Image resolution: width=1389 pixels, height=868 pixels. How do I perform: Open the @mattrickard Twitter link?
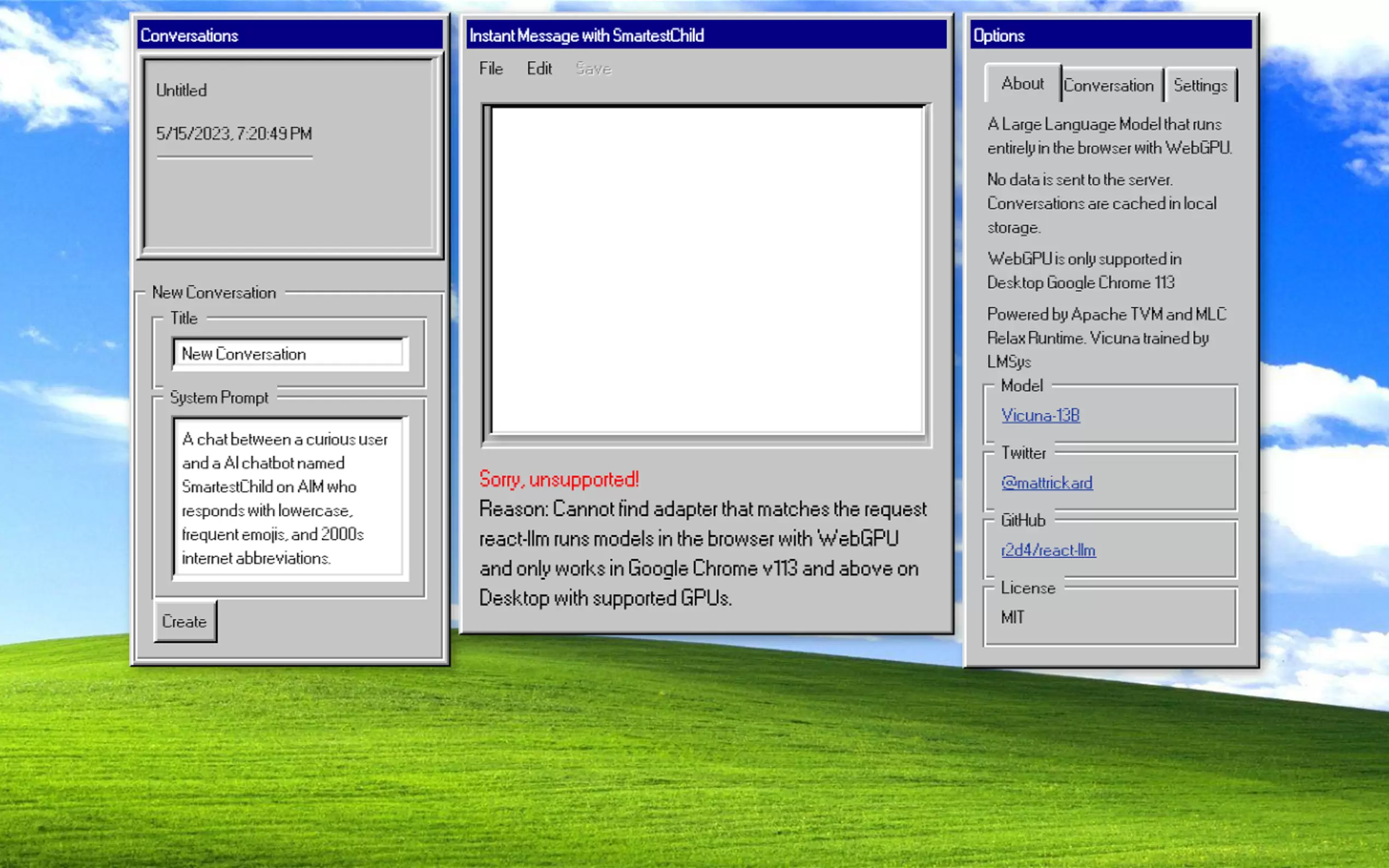pyautogui.click(x=1046, y=483)
